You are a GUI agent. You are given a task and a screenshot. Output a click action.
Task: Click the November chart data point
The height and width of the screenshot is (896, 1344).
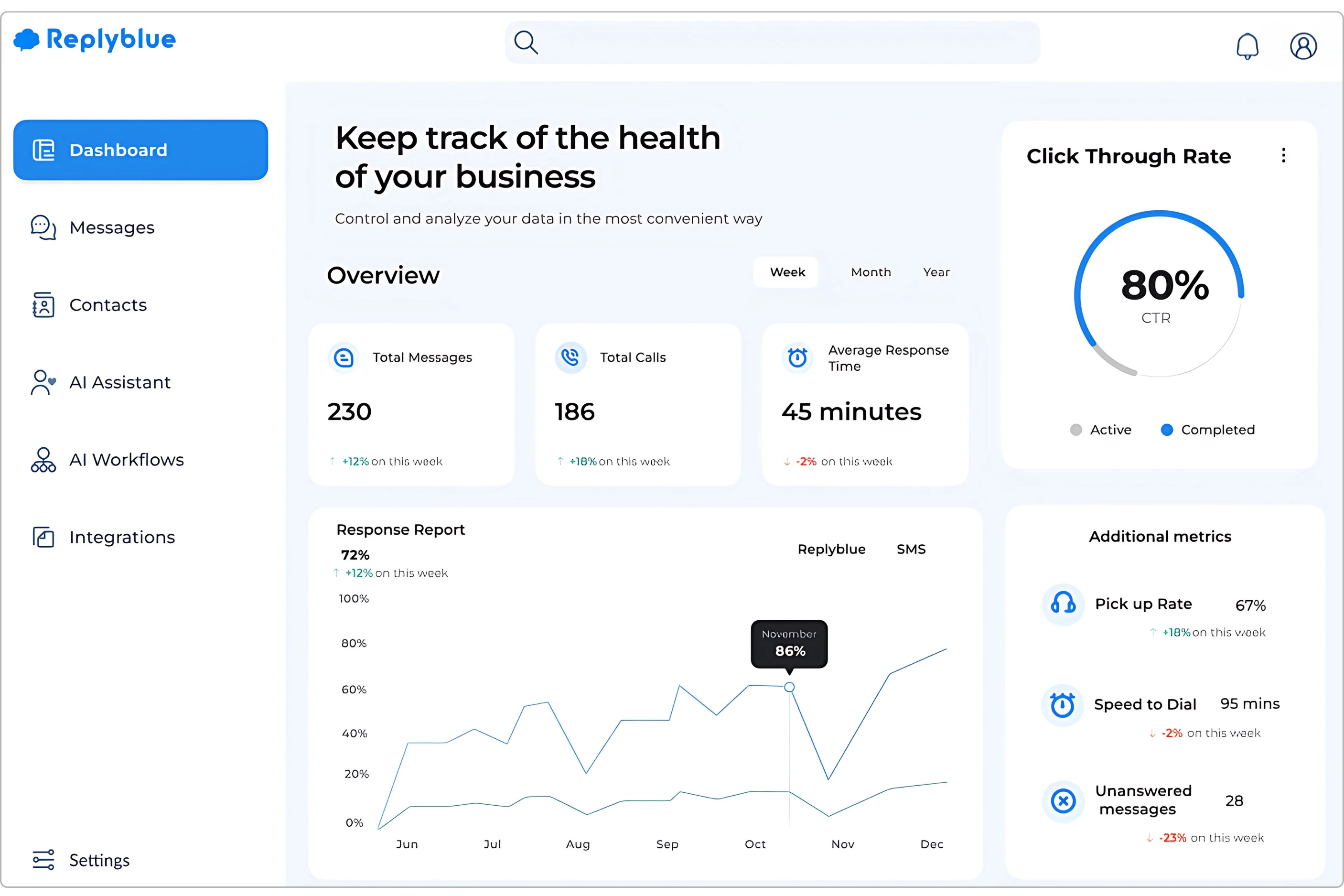(789, 687)
